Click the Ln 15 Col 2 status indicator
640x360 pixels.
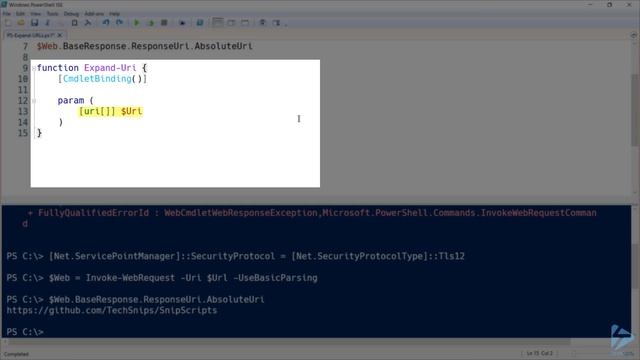coord(539,353)
